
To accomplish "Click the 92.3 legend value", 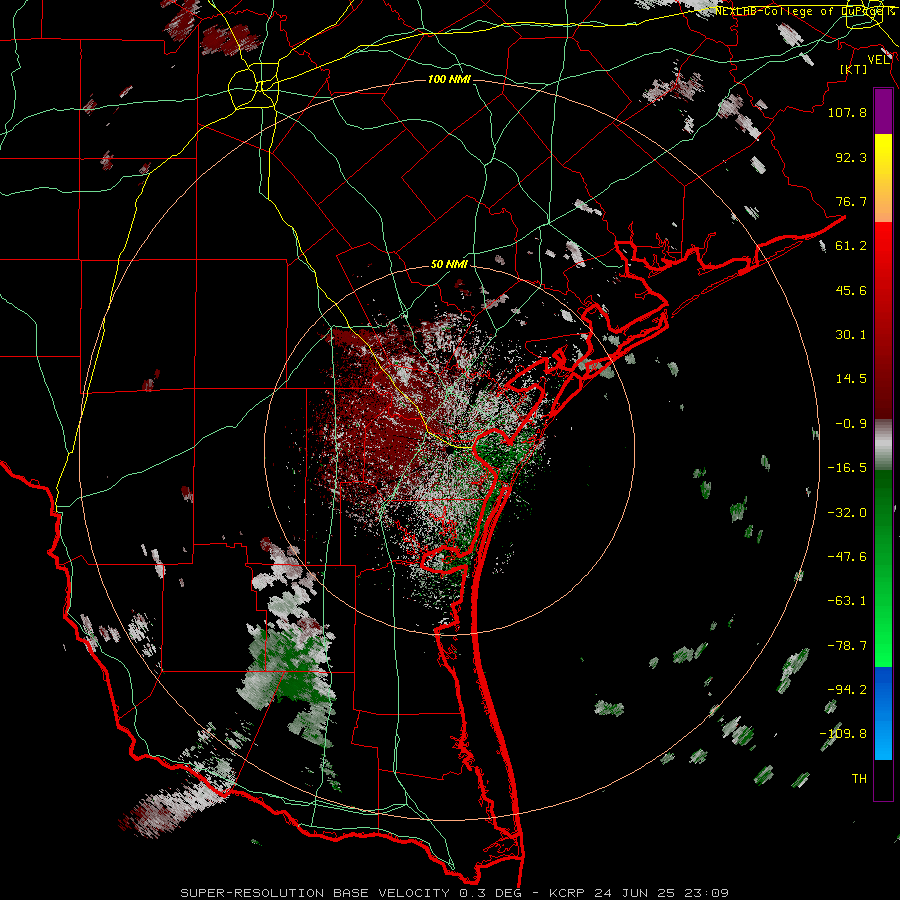I will point(851,157).
